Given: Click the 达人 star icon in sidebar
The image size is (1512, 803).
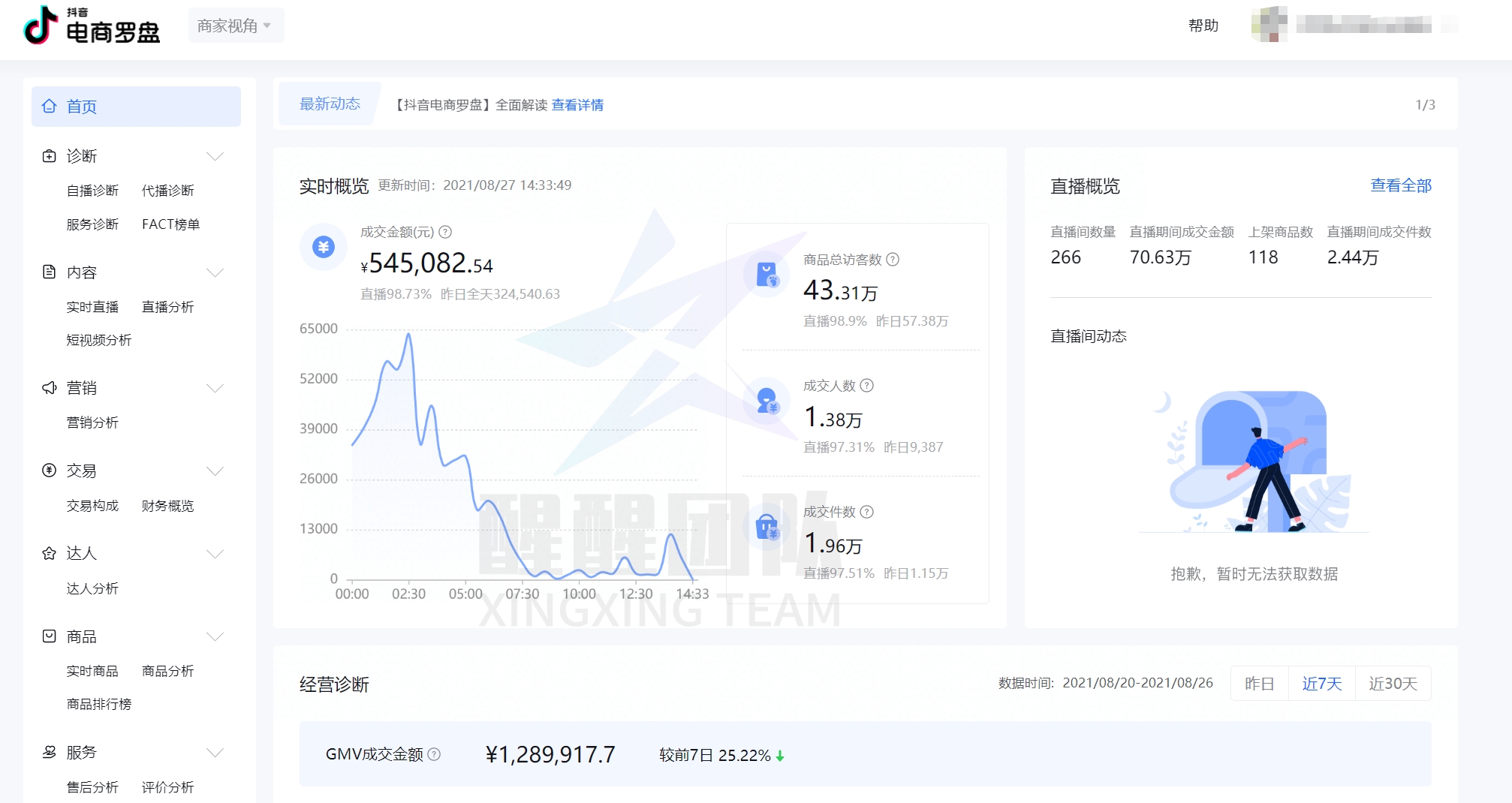Looking at the screenshot, I should tap(50, 553).
